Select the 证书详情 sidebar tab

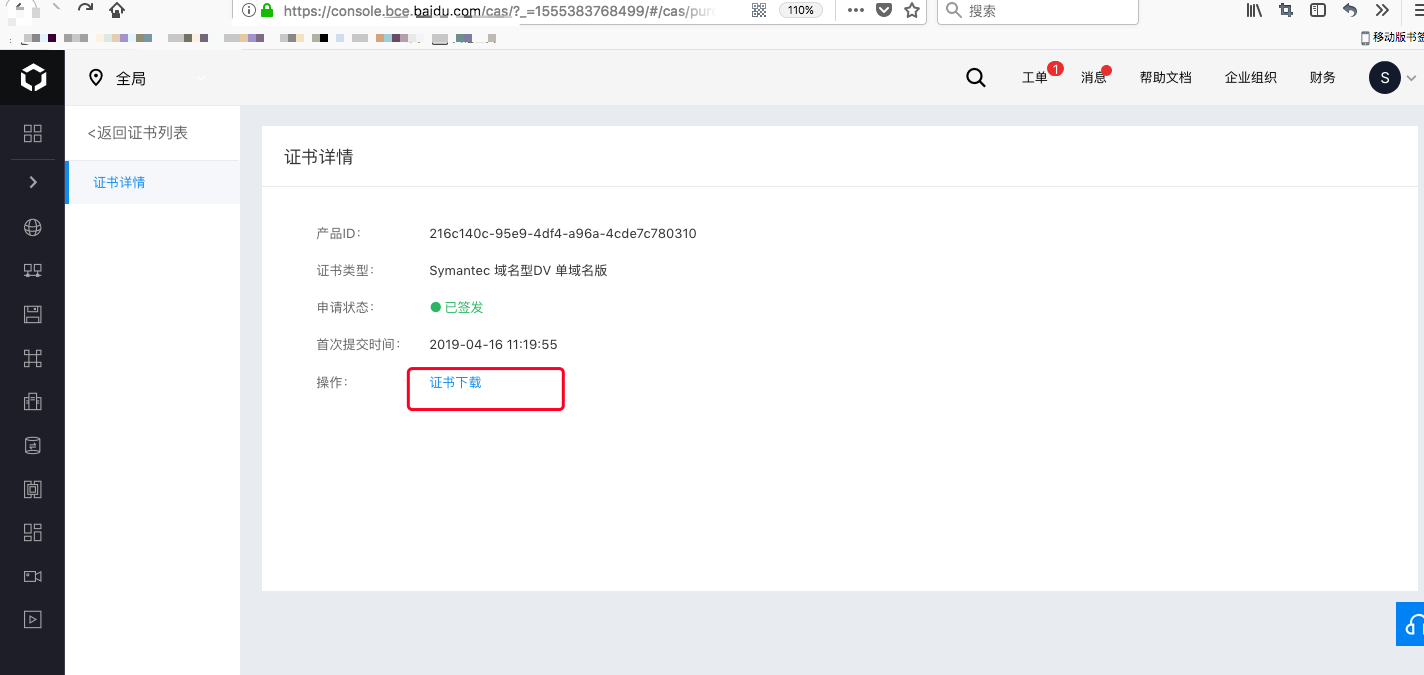pos(153,182)
